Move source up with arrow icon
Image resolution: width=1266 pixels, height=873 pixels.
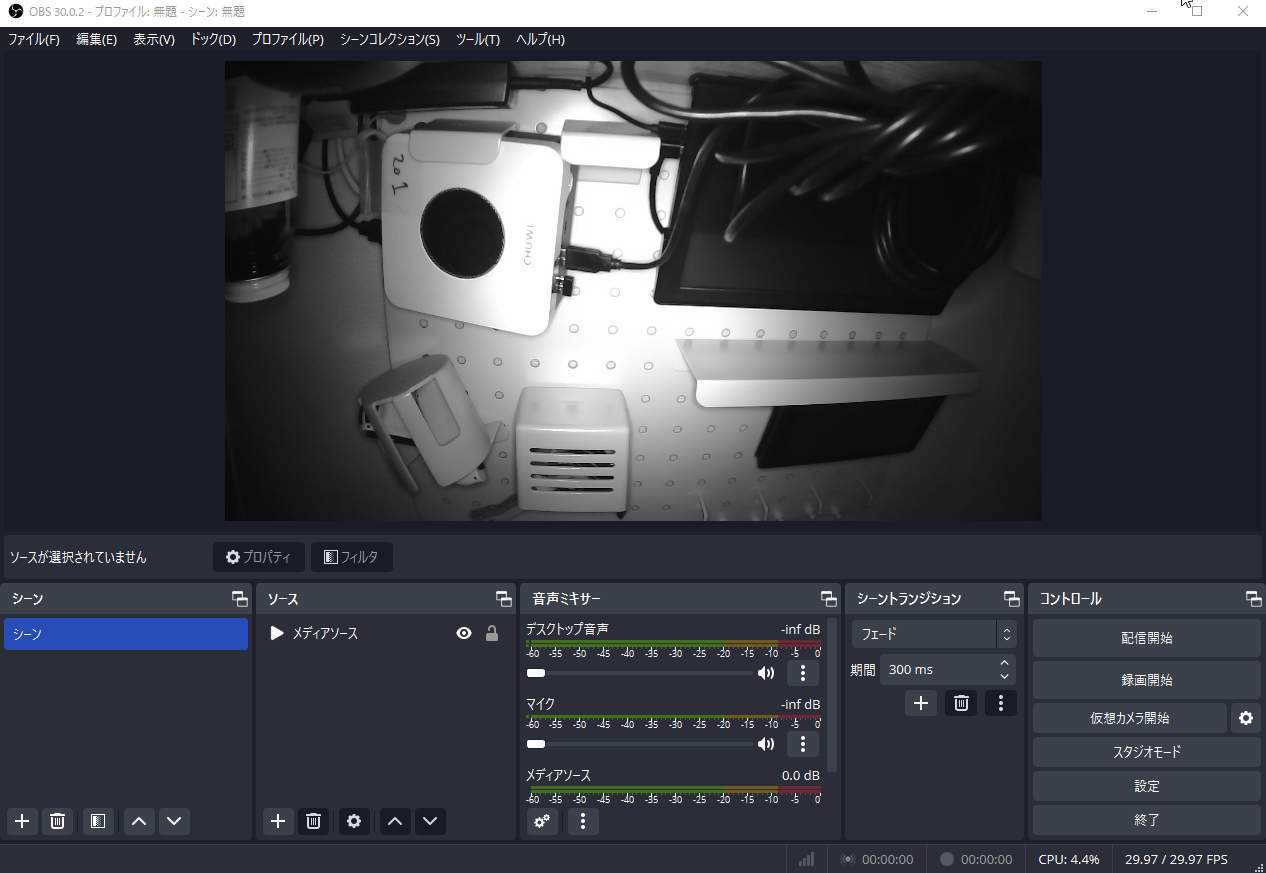pyautogui.click(x=395, y=821)
